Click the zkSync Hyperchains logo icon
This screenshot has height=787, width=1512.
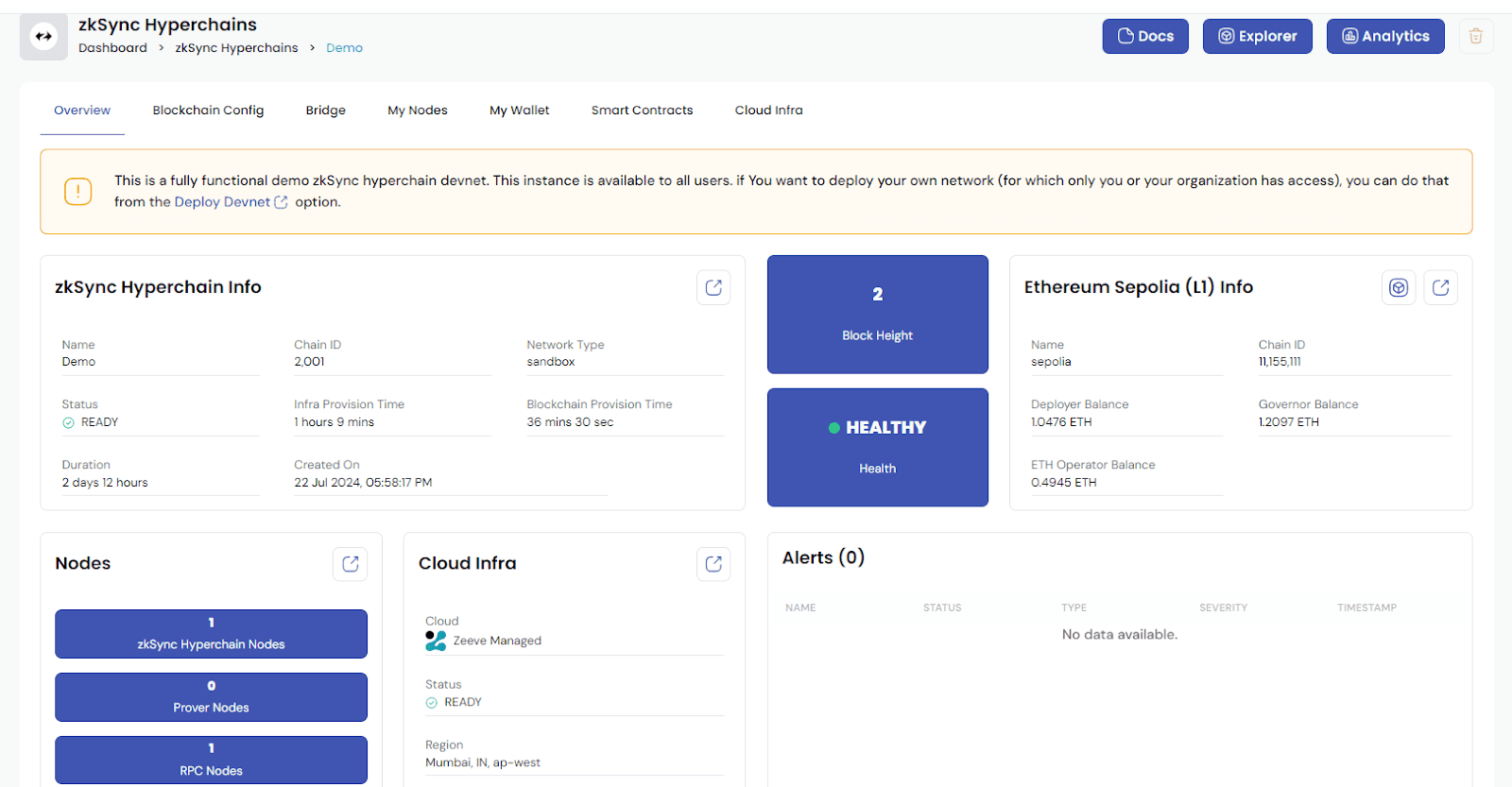[x=43, y=37]
